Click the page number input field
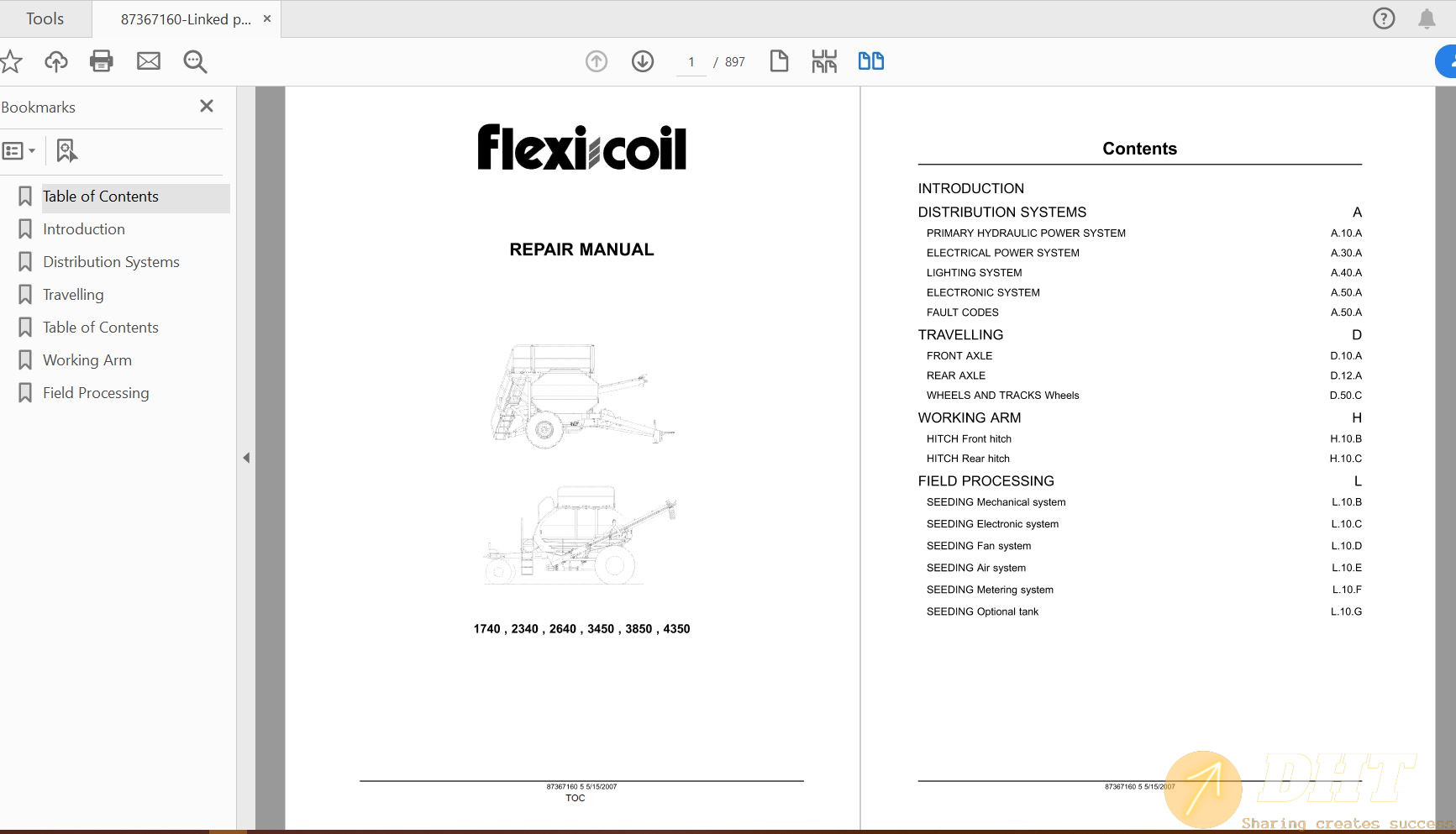 (x=691, y=61)
